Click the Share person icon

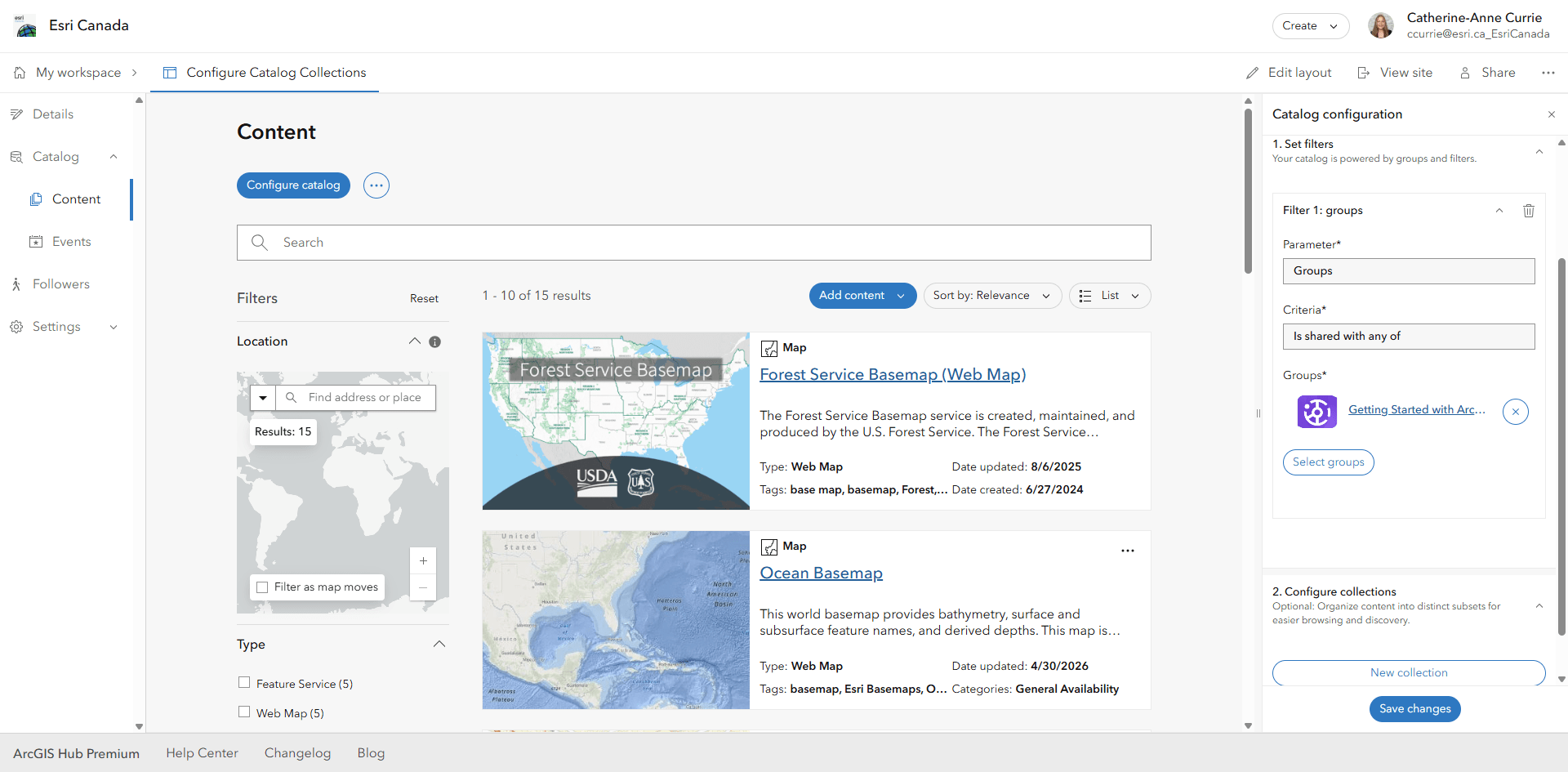click(1465, 73)
